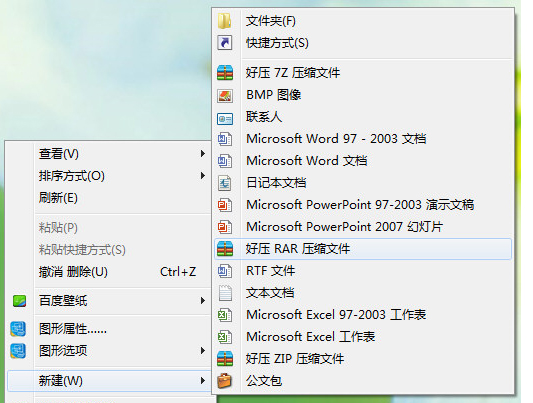The width and height of the screenshot is (533, 403).
Task: Create a new 快捷方式(S)
Action: pyautogui.click(x=363, y=43)
